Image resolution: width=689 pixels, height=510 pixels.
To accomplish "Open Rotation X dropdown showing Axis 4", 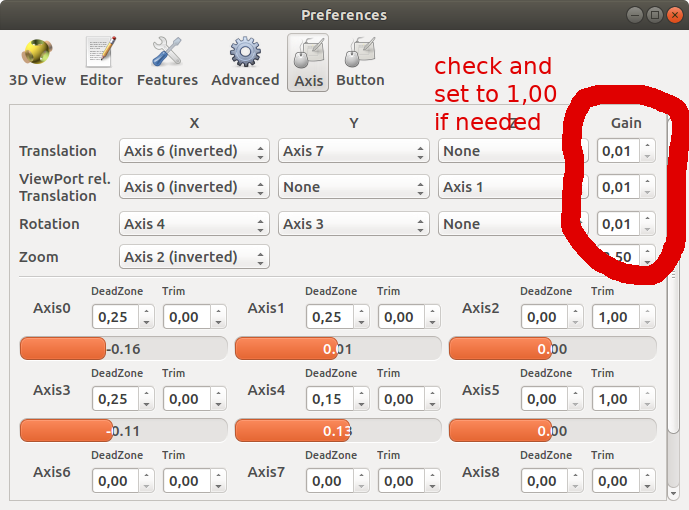I will [x=194, y=224].
